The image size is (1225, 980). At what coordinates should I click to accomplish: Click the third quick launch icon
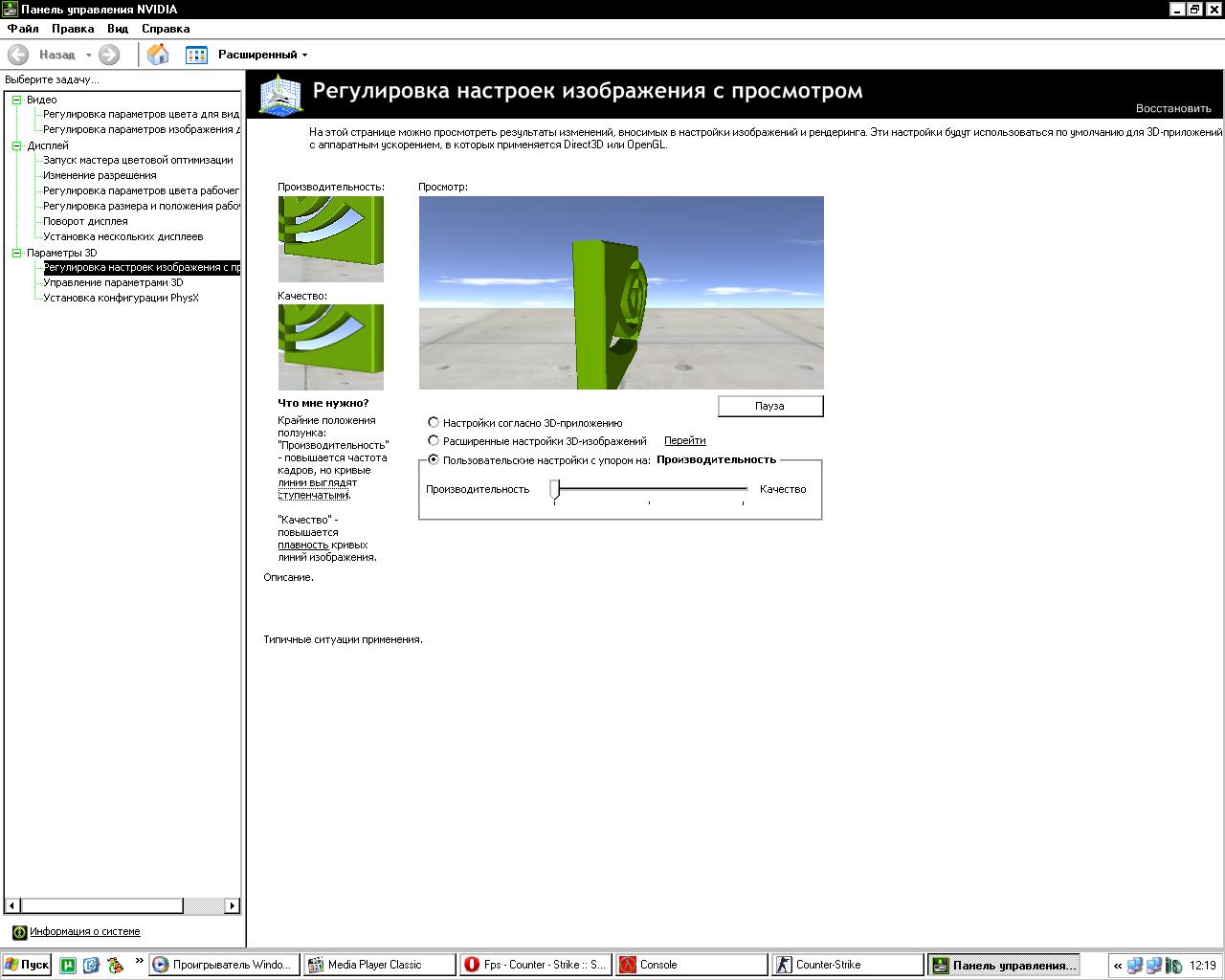[x=115, y=965]
